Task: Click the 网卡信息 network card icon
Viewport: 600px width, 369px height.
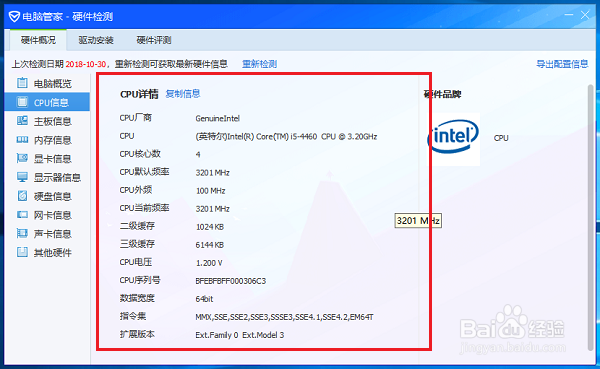Action: (22, 214)
